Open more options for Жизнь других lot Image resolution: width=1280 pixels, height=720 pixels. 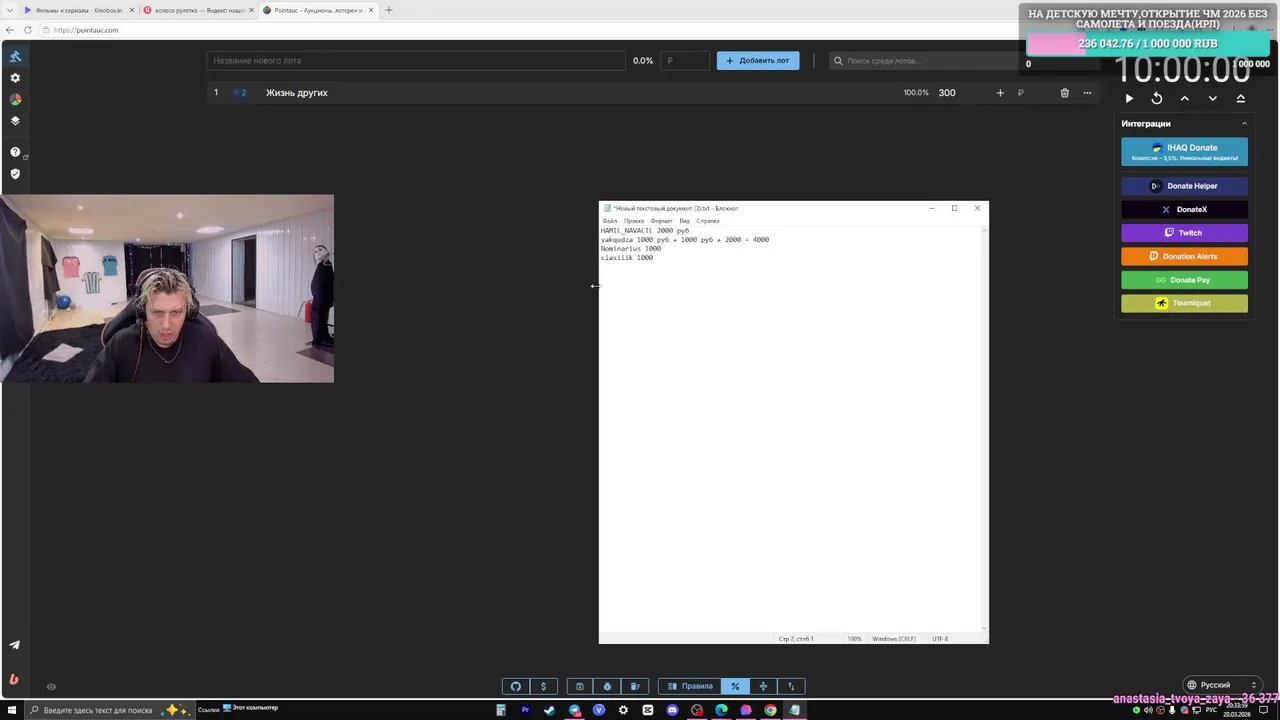[x=1087, y=93]
